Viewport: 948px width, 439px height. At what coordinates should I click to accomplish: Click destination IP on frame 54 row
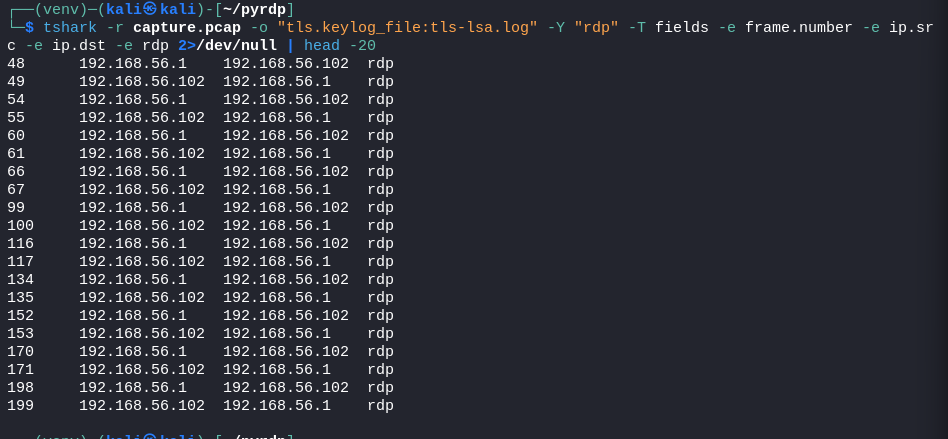pyautogui.click(x=286, y=100)
